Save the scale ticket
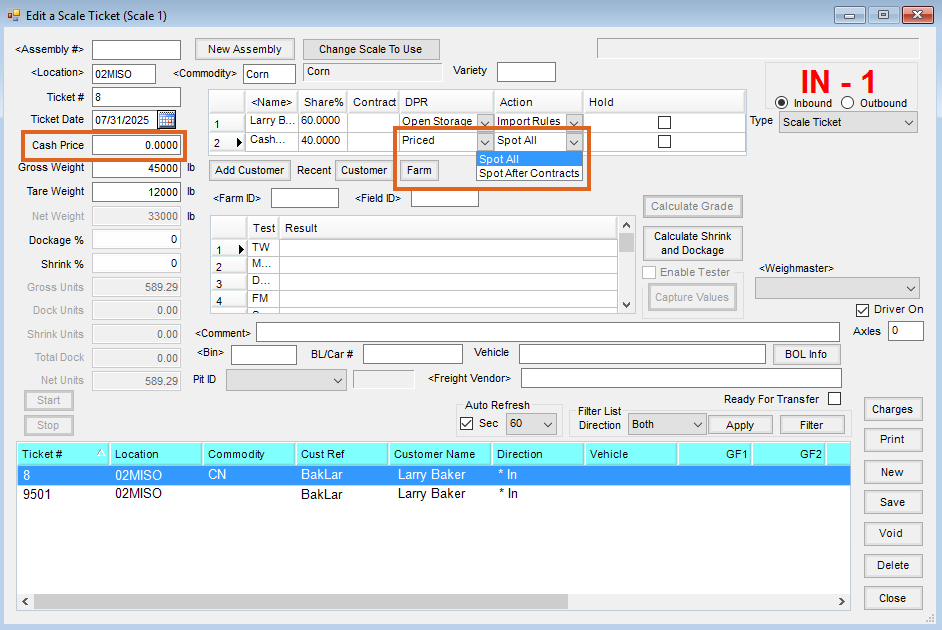The height and width of the screenshot is (630, 942). (892, 502)
